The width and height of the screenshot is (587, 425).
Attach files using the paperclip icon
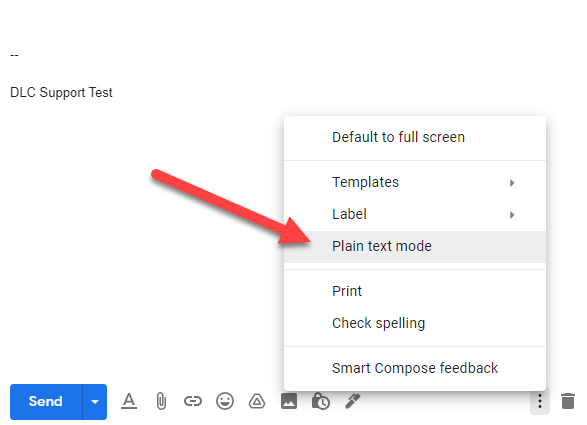click(x=161, y=401)
